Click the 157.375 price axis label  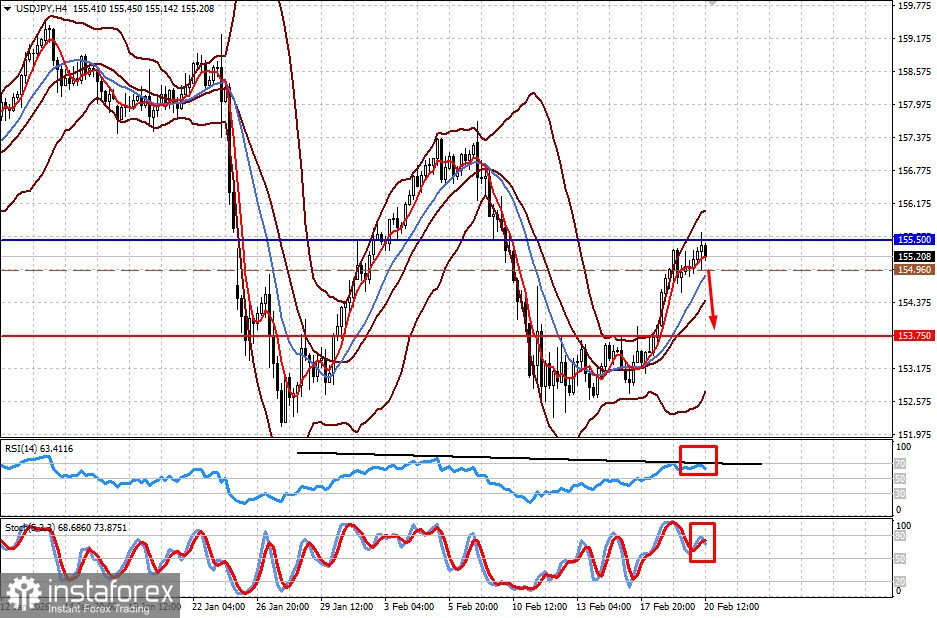pyautogui.click(x=915, y=137)
